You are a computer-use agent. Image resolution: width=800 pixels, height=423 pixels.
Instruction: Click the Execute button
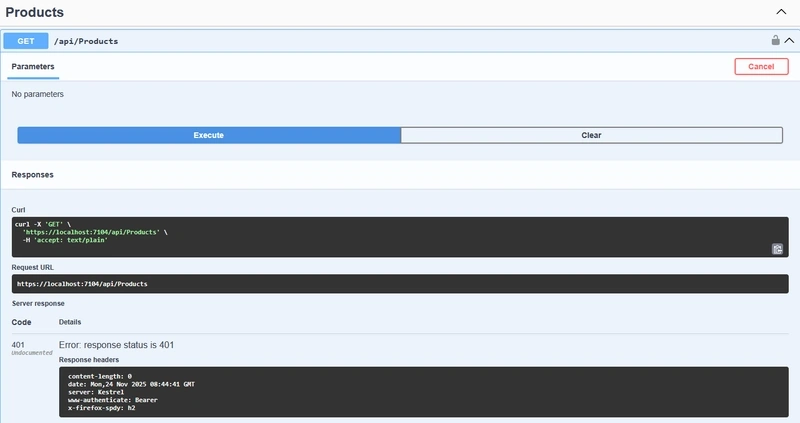coord(209,135)
